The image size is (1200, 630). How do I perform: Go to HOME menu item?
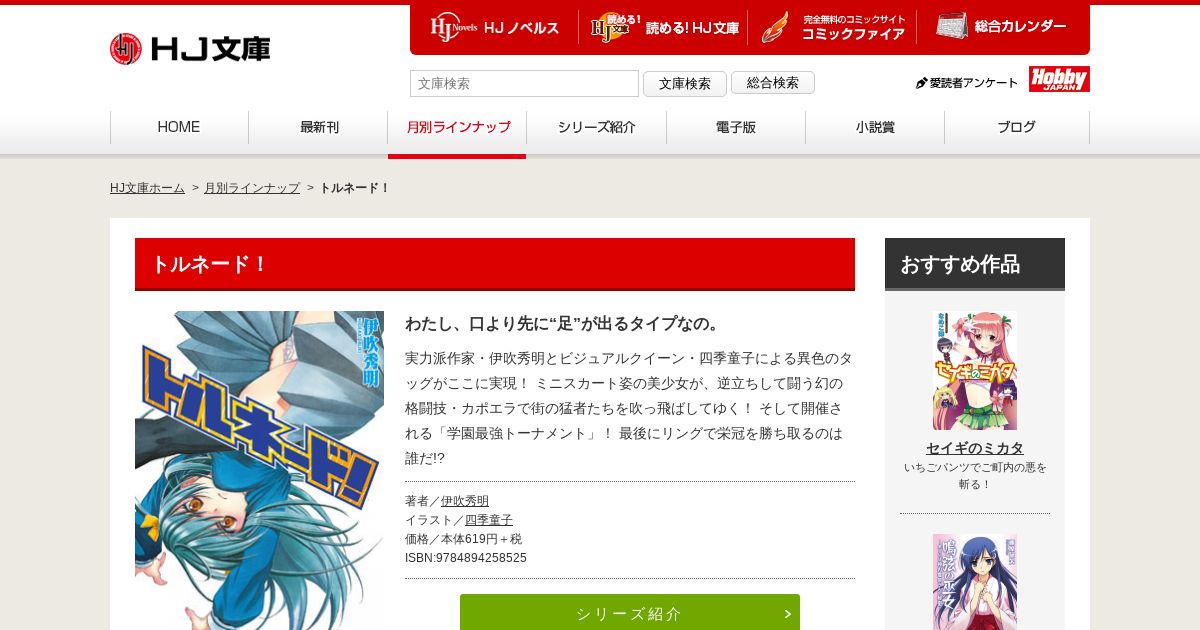179,127
